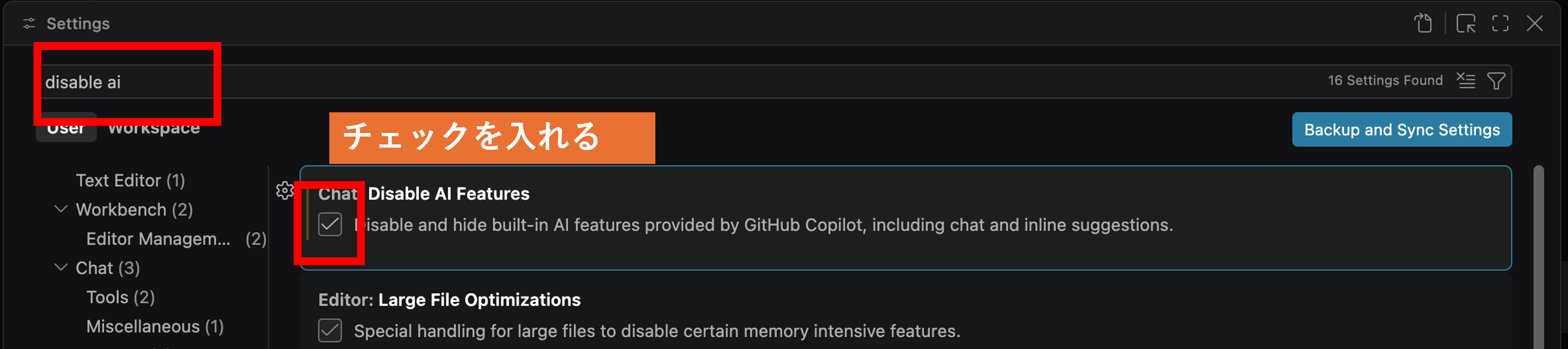Screen dimensions: 1568x349
Task: Open Settings JSON file icon
Action: pyautogui.click(x=1423, y=23)
